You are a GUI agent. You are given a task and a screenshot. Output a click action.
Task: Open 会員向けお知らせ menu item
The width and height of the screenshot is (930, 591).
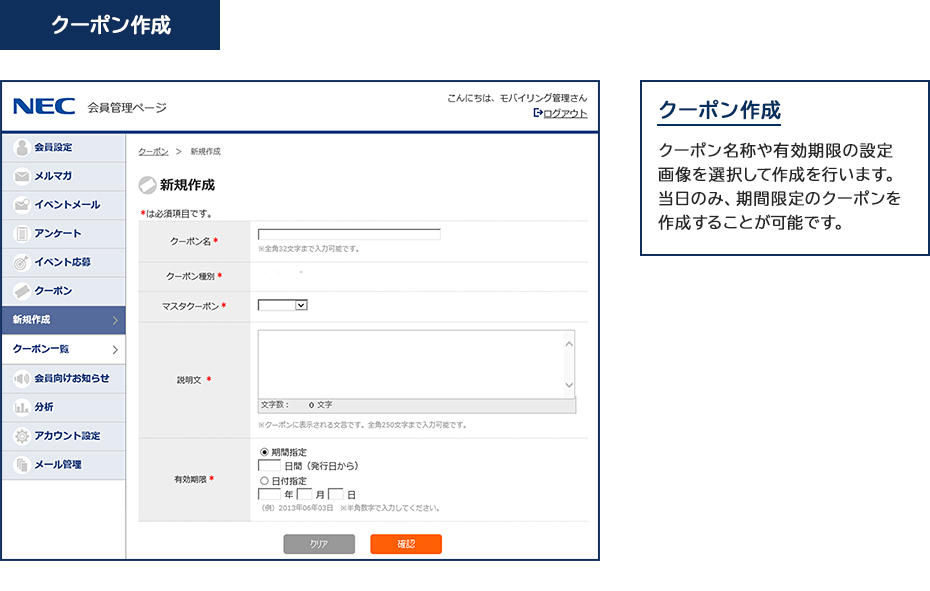63,379
